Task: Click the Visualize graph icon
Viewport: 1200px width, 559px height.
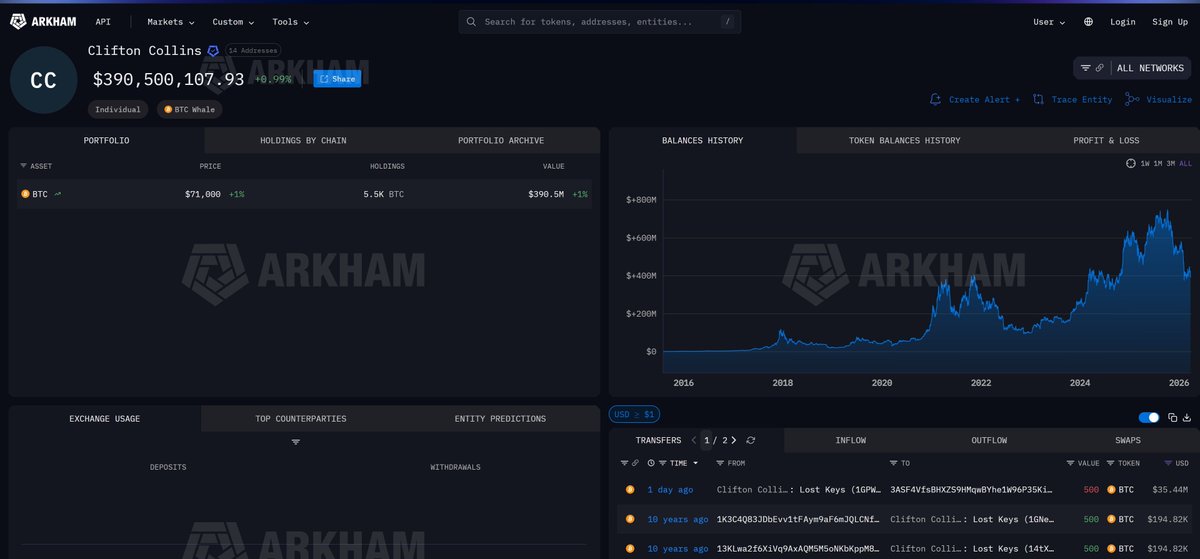Action: (1132, 99)
